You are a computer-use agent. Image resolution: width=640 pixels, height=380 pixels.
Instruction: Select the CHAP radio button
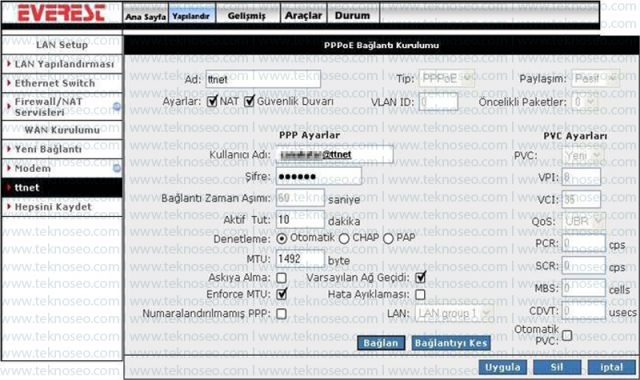[x=344, y=239]
